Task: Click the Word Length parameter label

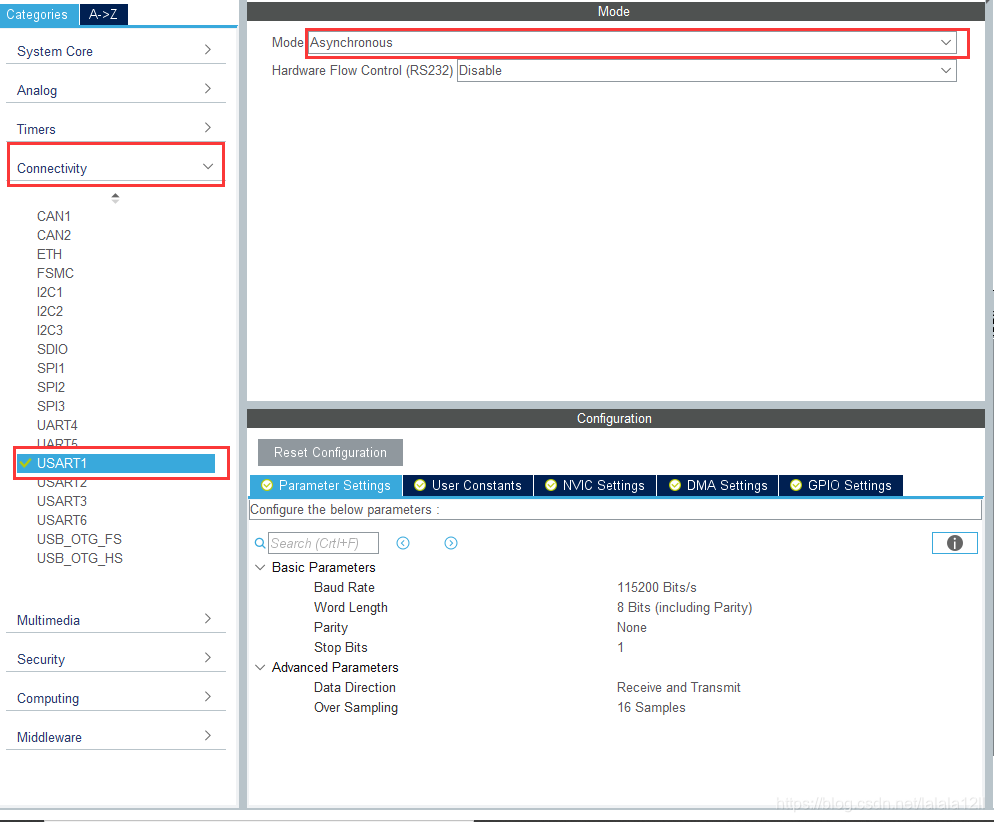Action: 351,607
